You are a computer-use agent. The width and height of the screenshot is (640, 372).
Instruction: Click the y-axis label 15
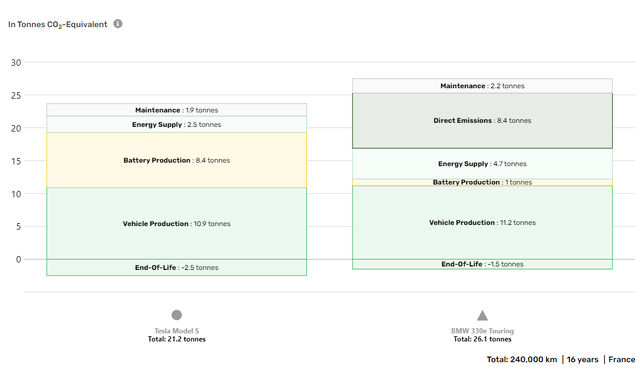[x=16, y=161]
